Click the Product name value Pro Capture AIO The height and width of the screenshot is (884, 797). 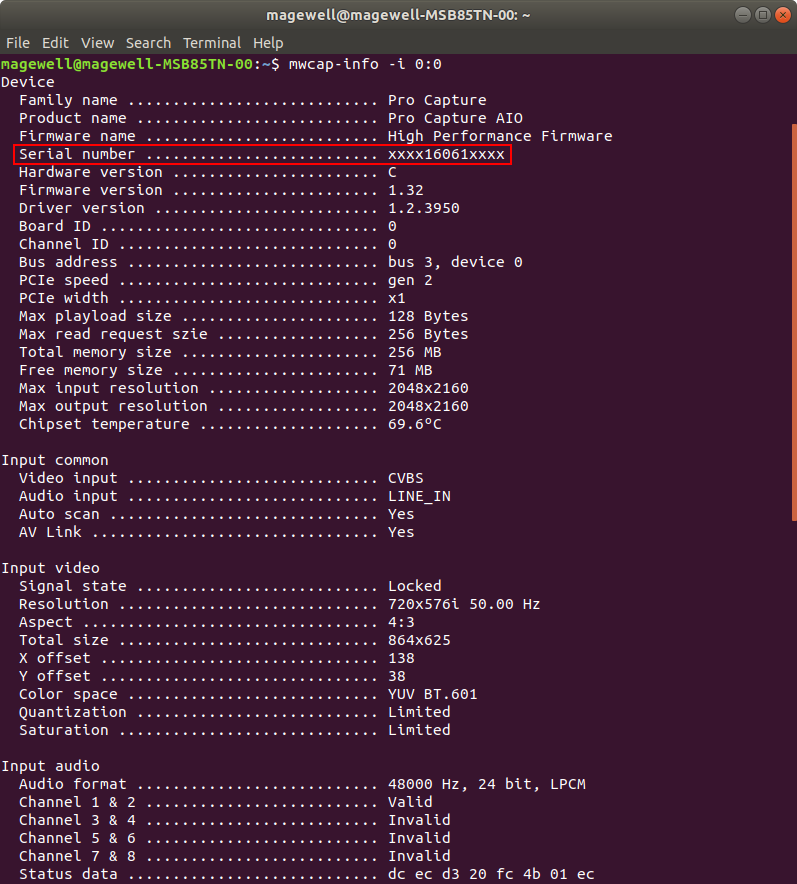click(x=455, y=118)
